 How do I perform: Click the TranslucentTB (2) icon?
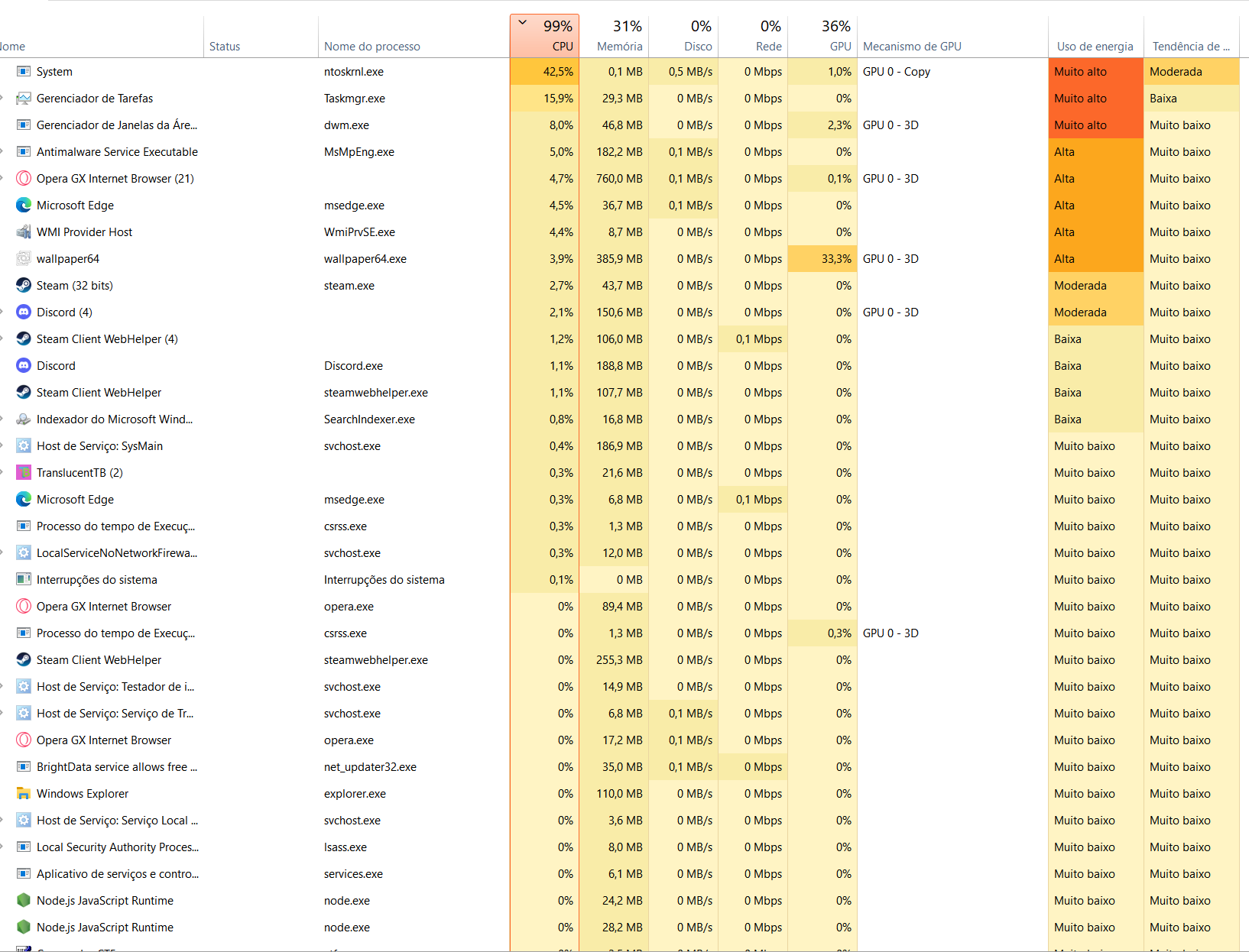pyautogui.click(x=24, y=473)
